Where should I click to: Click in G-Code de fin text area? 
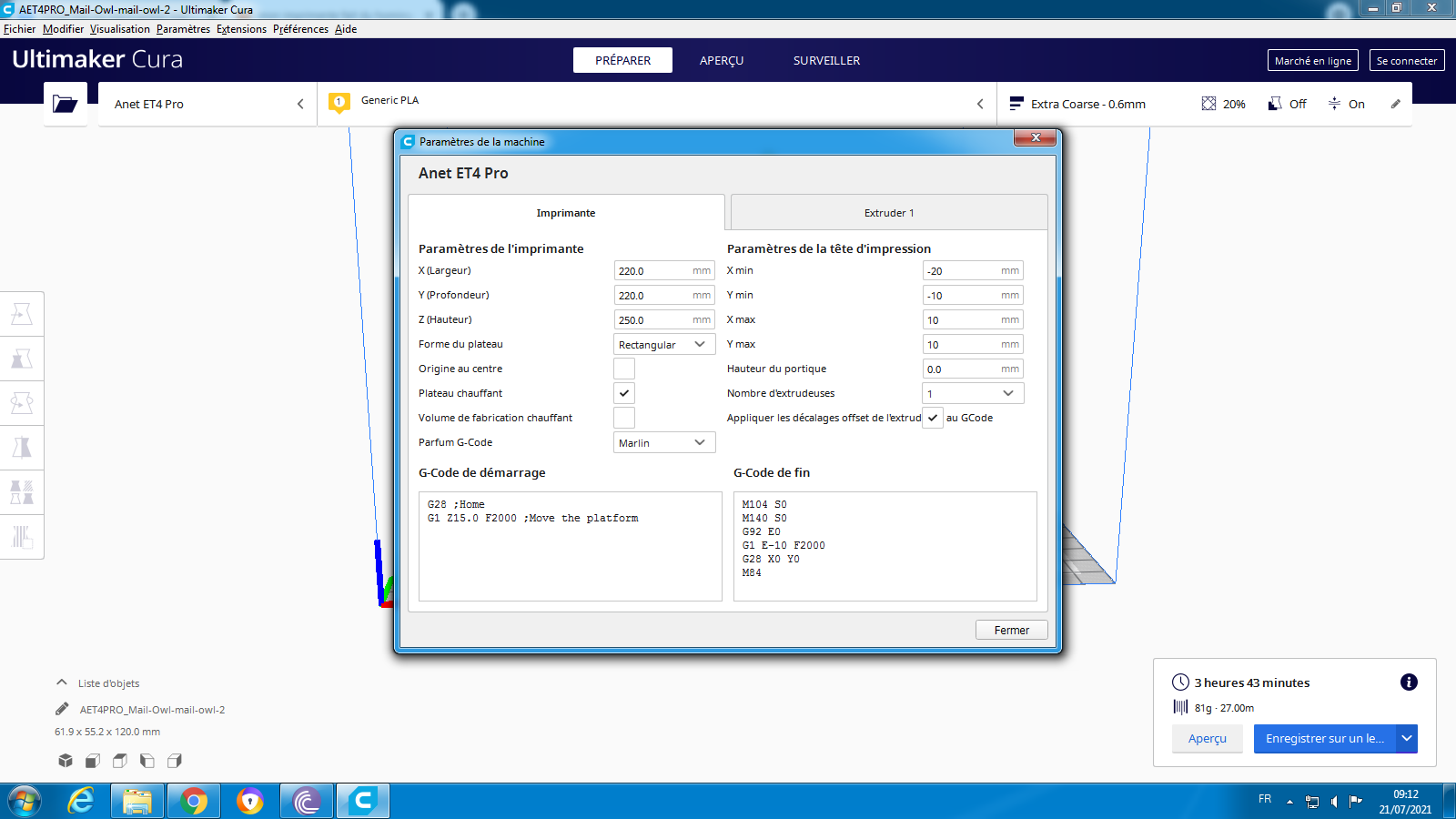885,546
